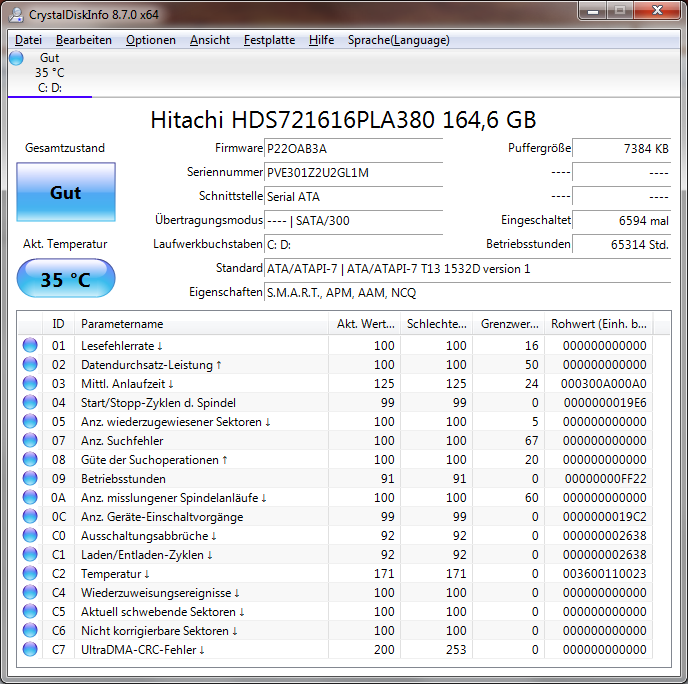The height and width of the screenshot is (684, 688).
Task: Click the Grenzwer... column header
Action: 509,324
